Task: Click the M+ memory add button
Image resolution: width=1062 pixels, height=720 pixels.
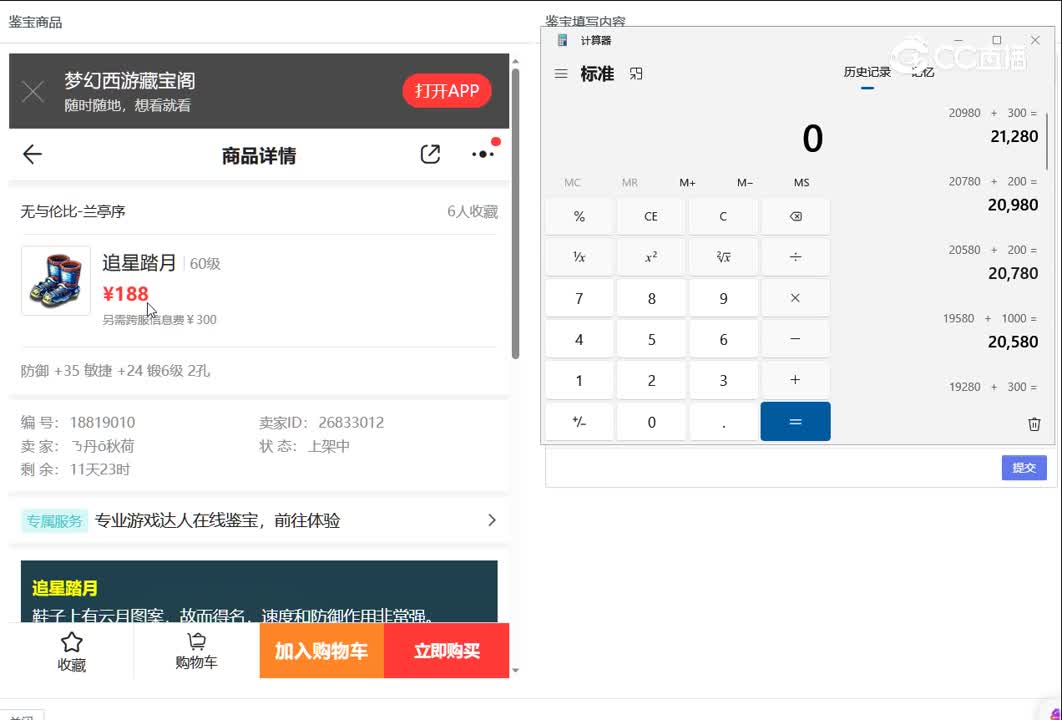Action: click(687, 183)
